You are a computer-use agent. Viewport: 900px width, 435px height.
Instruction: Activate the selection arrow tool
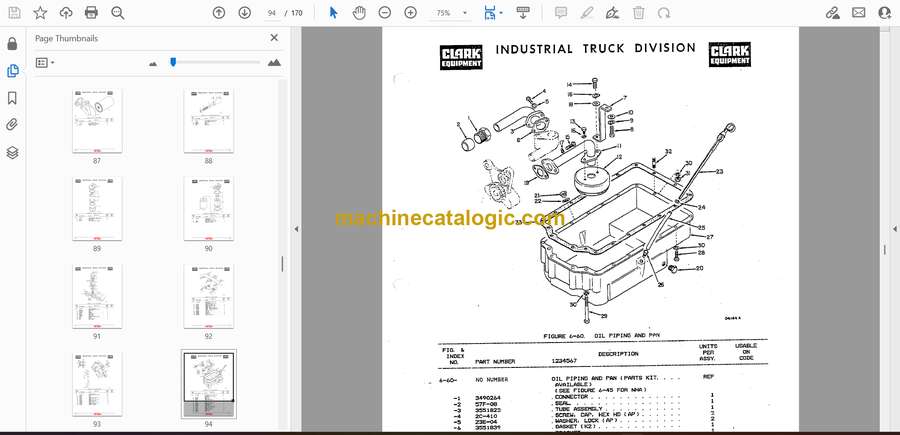pyautogui.click(x=333, y=13)
